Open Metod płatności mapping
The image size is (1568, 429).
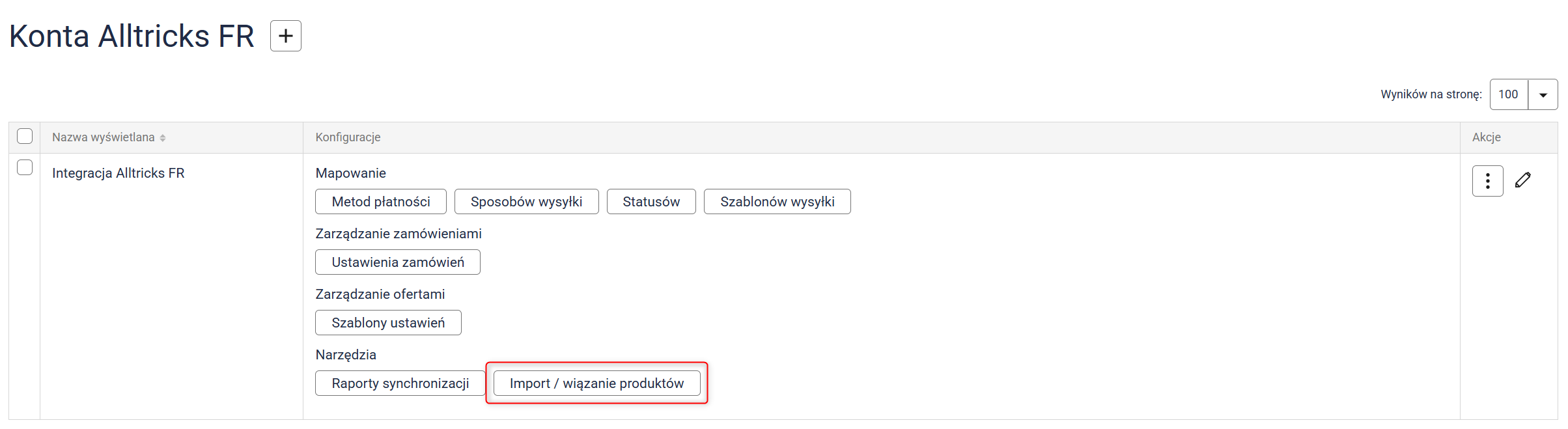click(x=380, y=202)
